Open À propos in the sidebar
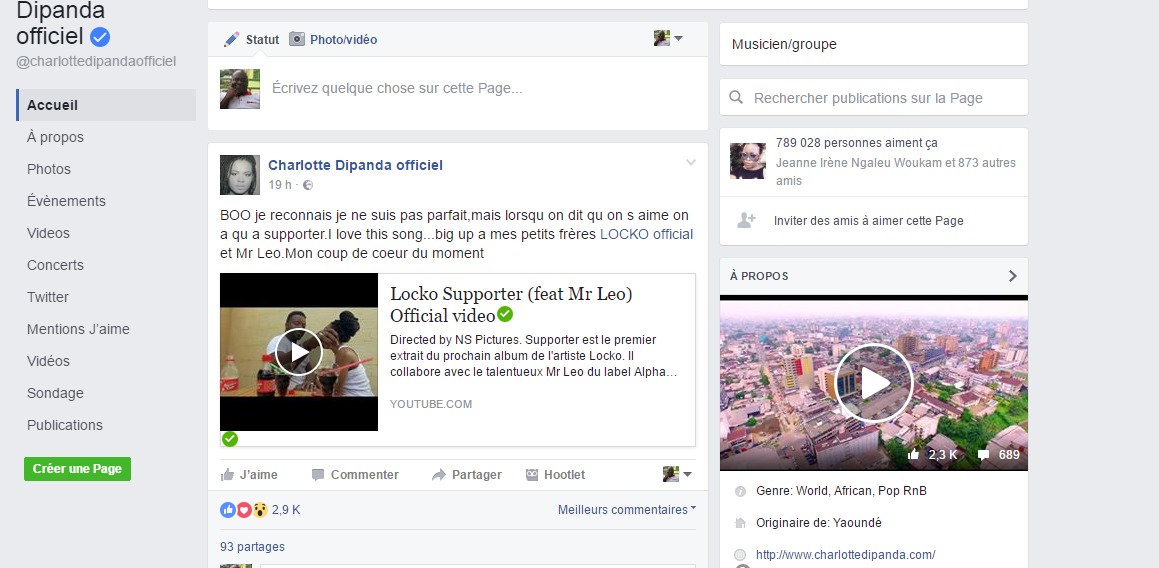The image size is (1159, 568). [x=55, y=137]
